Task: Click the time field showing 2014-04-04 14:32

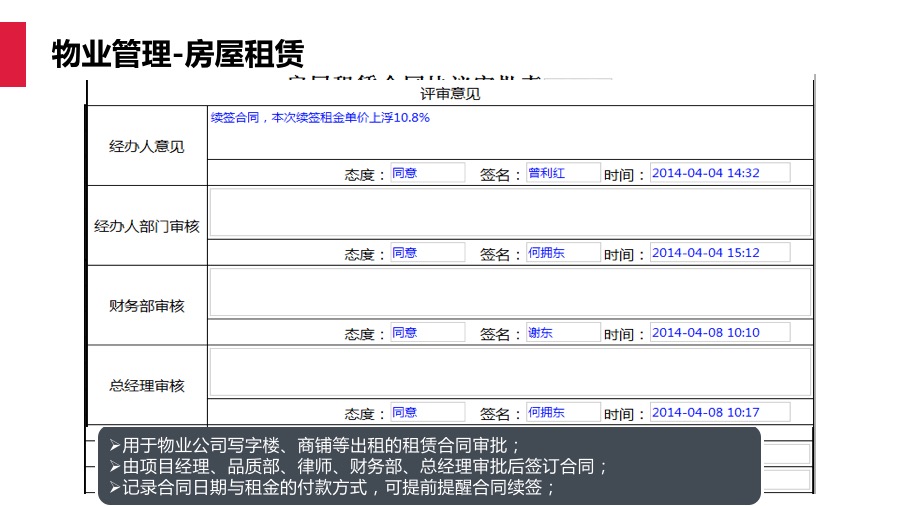Action: click(x=719, y=173)
